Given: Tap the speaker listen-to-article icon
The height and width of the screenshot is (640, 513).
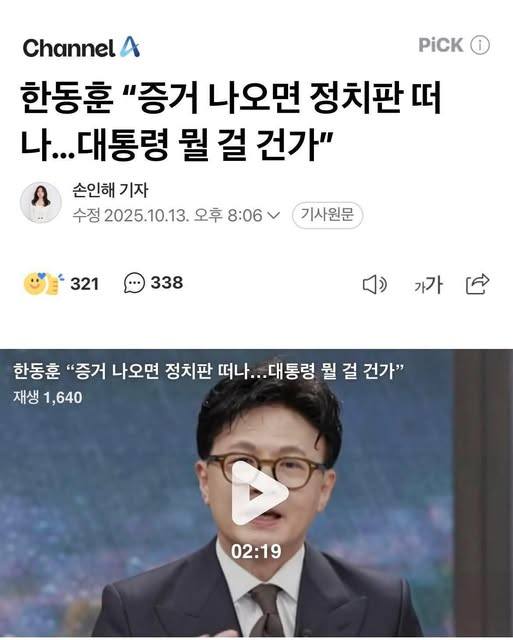Looking at the screenshot, I should tap(375, 284).
